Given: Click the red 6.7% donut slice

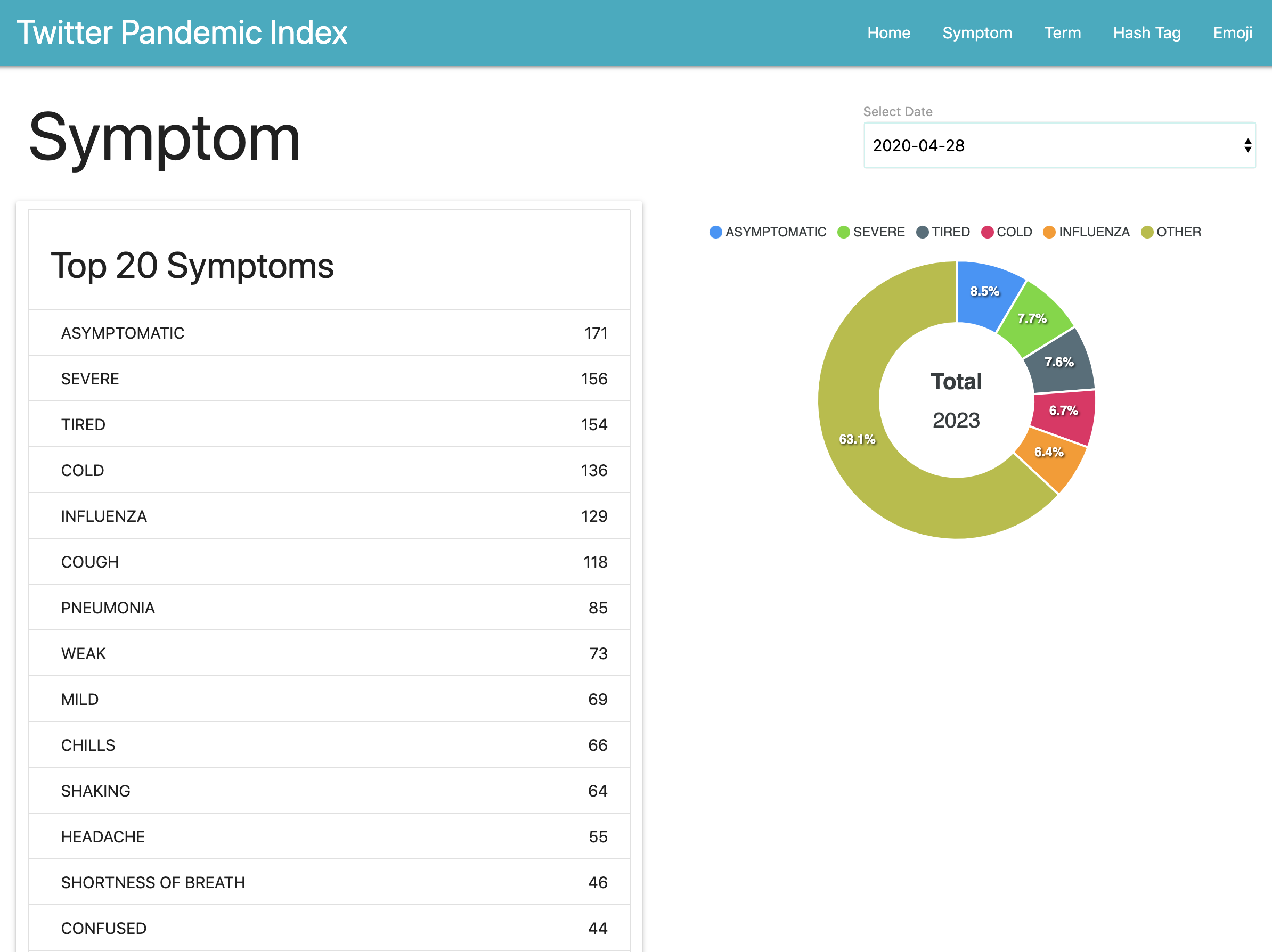Looking at the screenshot, I should [x=1063, y=411].
